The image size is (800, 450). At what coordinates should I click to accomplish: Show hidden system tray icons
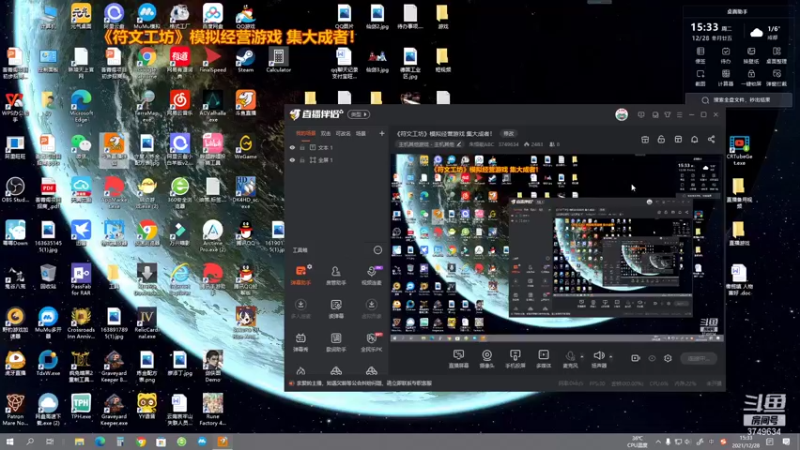pos(658,442)
